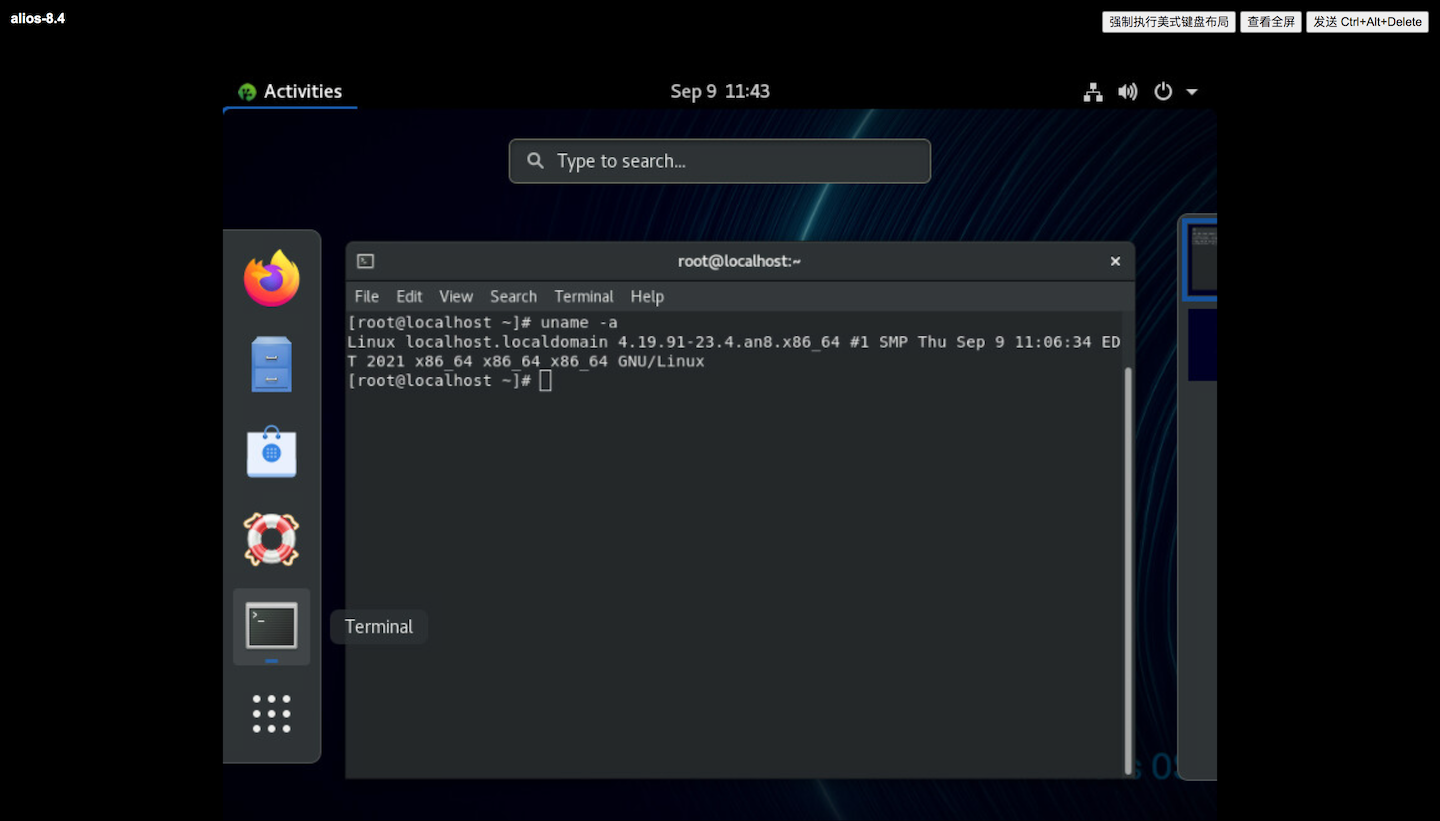Click the Terminal dock icon
The height and width of the screenshot is (821, 1440).
tap(271, 626)
